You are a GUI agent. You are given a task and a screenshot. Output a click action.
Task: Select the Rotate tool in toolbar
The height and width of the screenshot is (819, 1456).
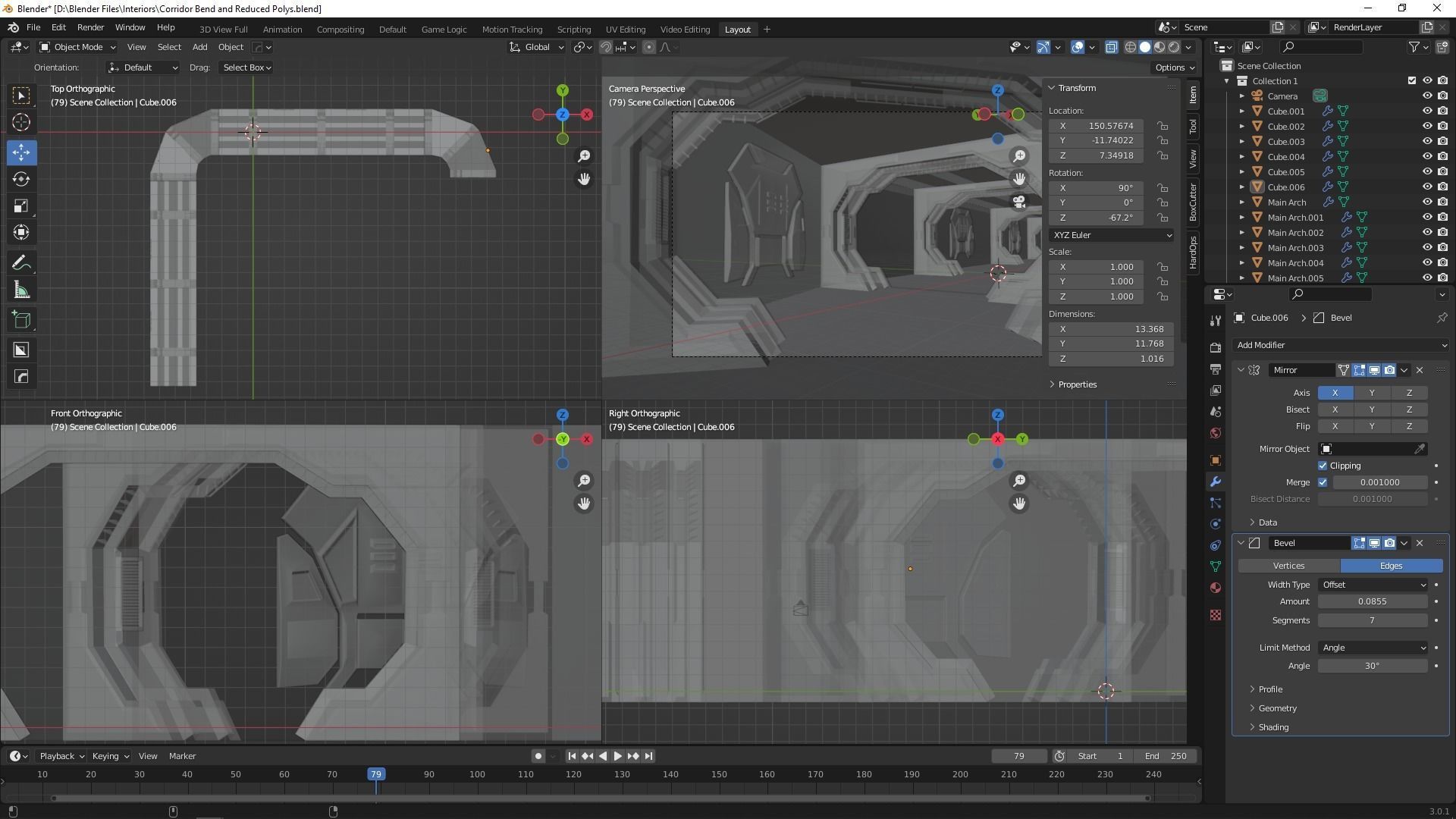[x=21, y=180]
